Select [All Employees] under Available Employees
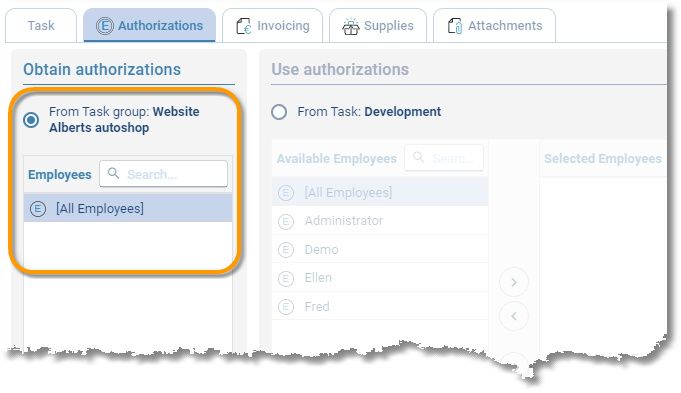The width and height of the screenshot is (681, 393). point(380,192)
